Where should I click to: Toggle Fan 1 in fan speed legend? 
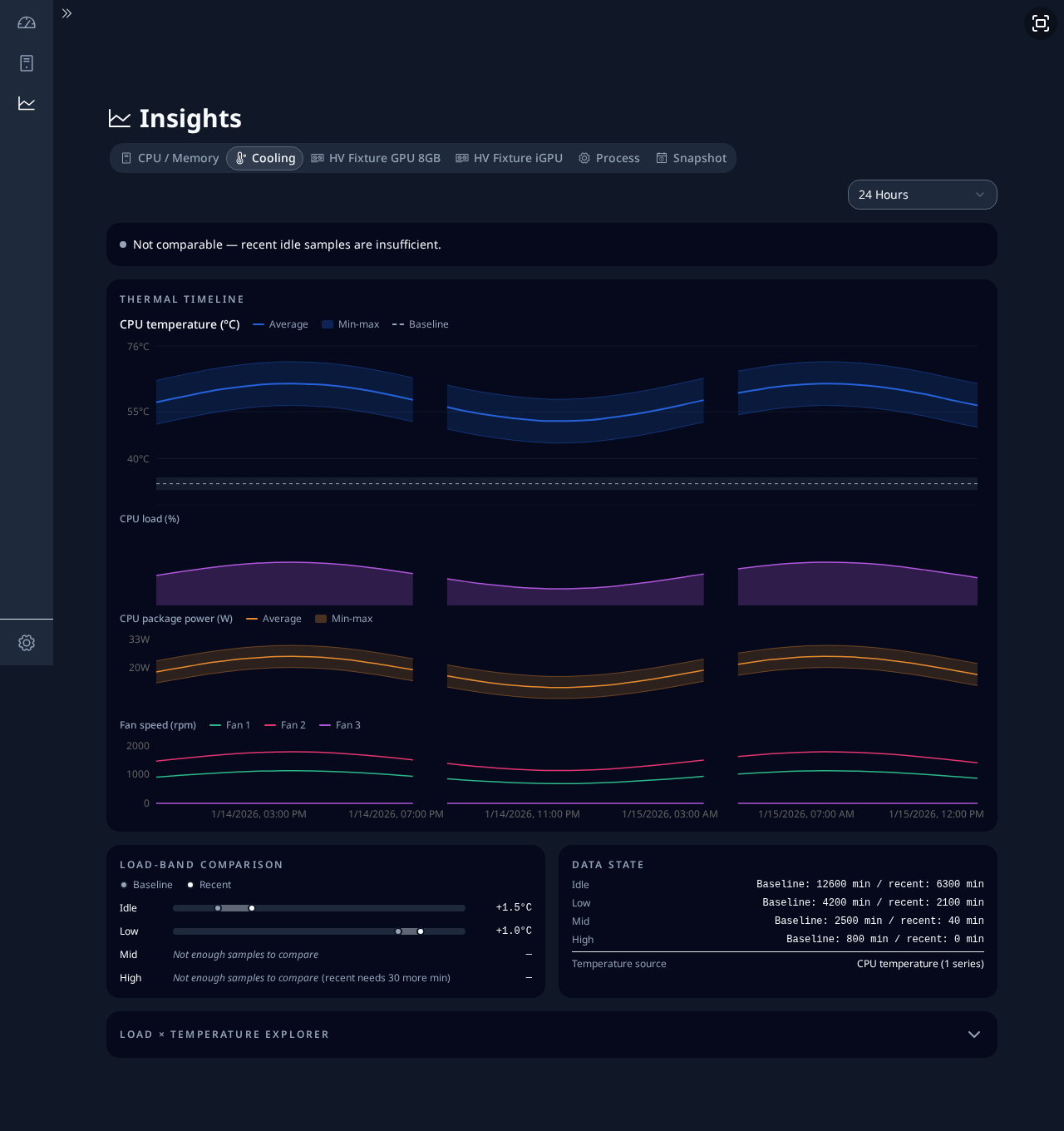(229, 725)
